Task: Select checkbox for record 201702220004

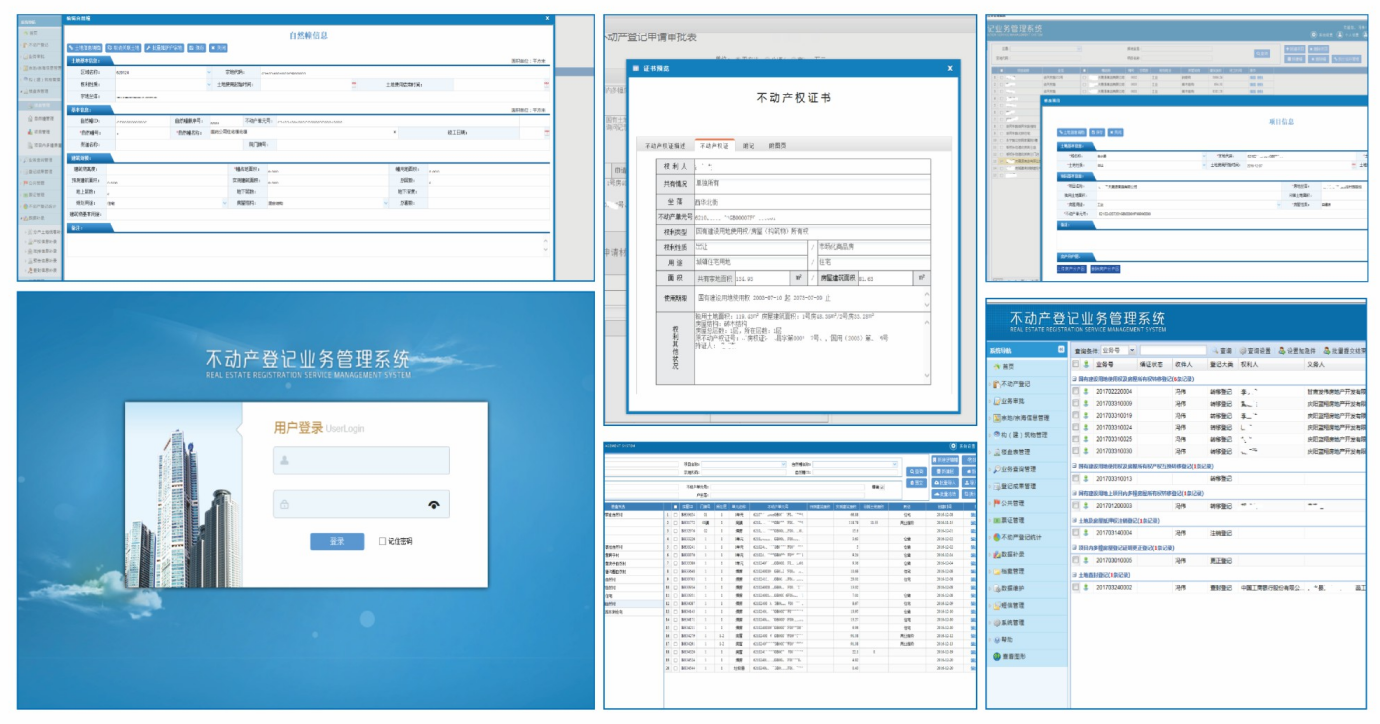Action: 1076,392
